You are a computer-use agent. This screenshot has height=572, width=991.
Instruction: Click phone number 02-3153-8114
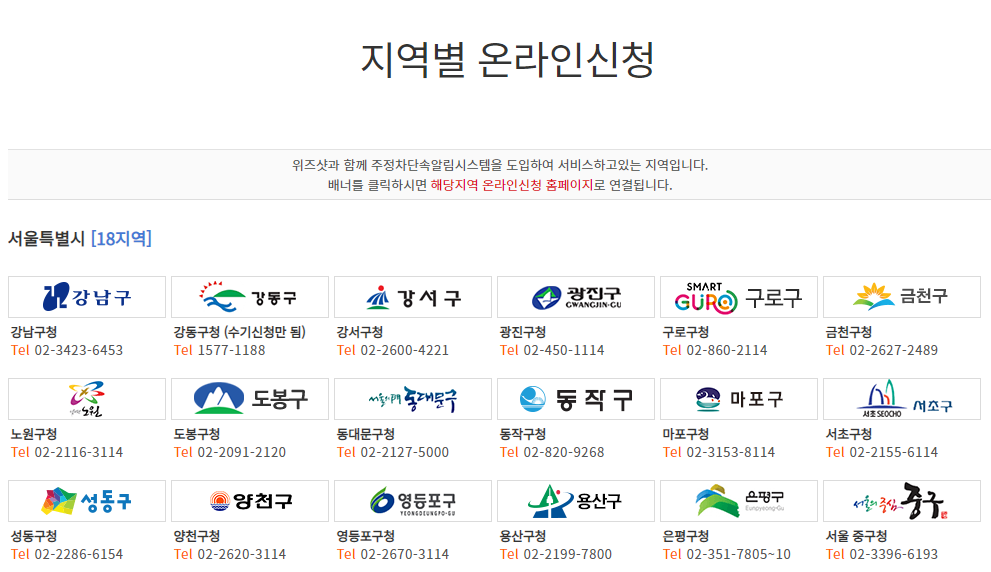coord(731,453)
